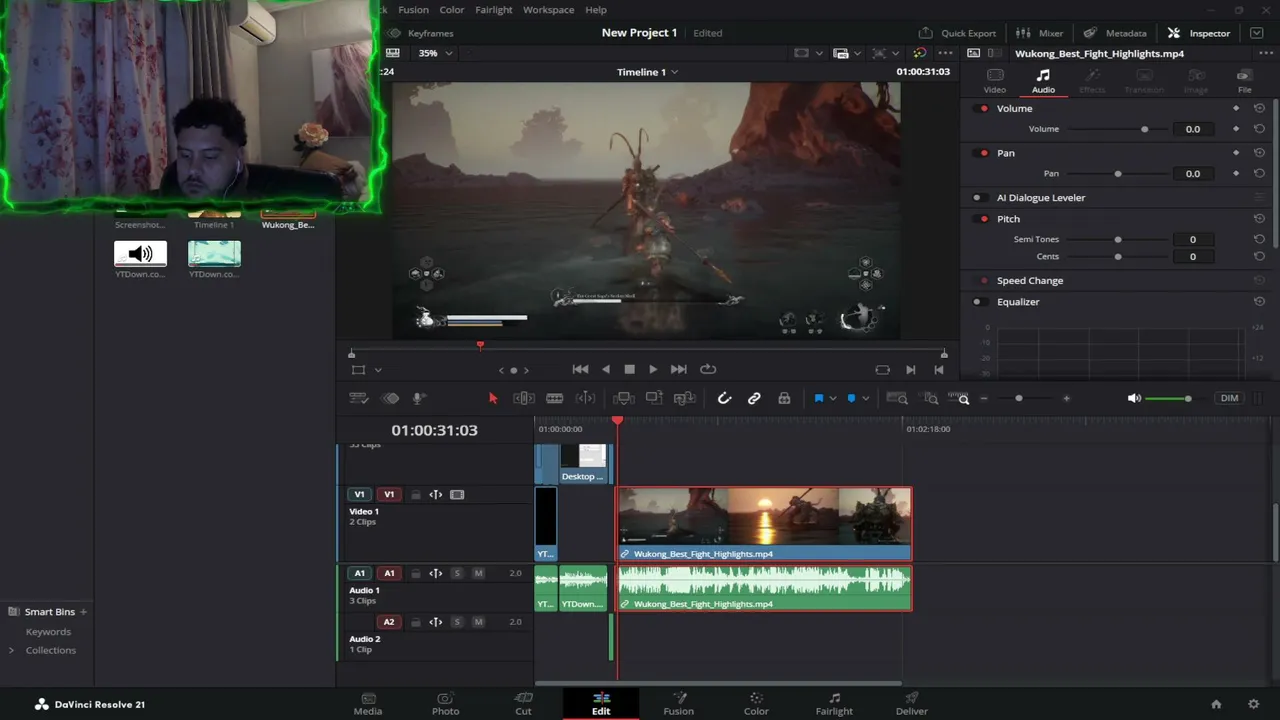Toggle loop playback
The width and height of the screenshot is (1280, 720).
pyautogui.click(x=708, y=369)
